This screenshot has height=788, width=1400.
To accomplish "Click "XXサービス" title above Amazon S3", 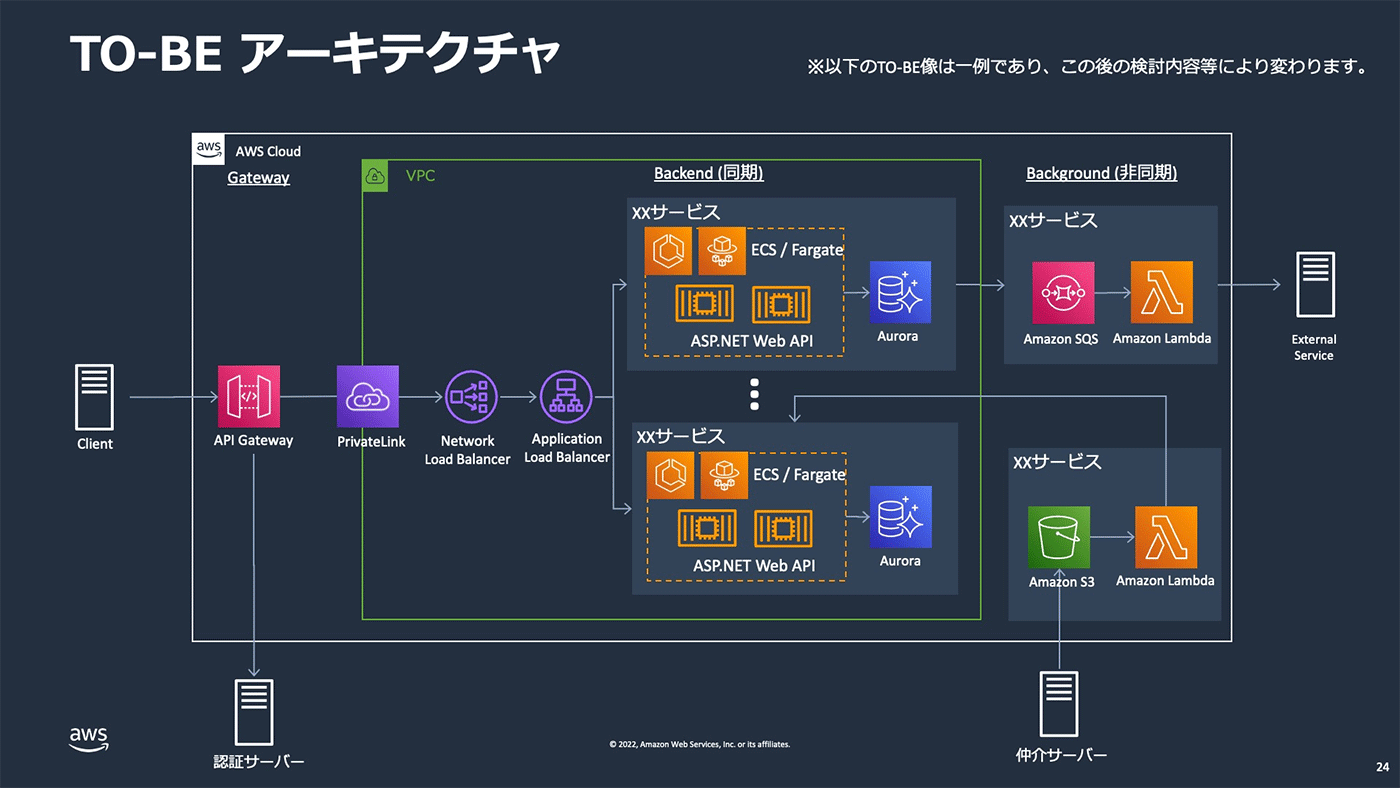I will [x=1057, y=462].
